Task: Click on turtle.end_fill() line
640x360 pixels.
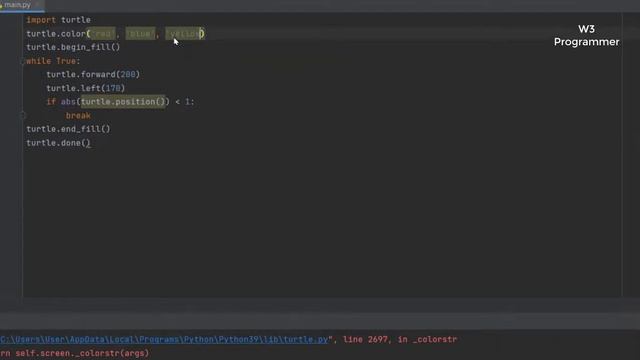Action: (68, 129)
